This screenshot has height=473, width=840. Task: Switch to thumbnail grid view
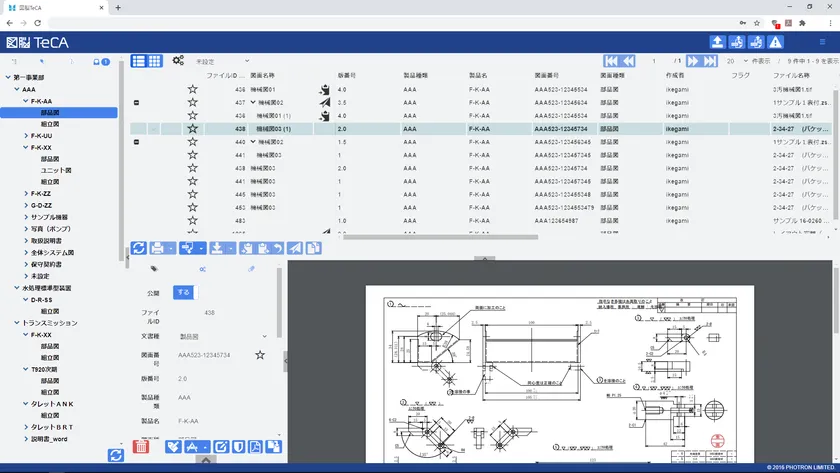(155, 61)
